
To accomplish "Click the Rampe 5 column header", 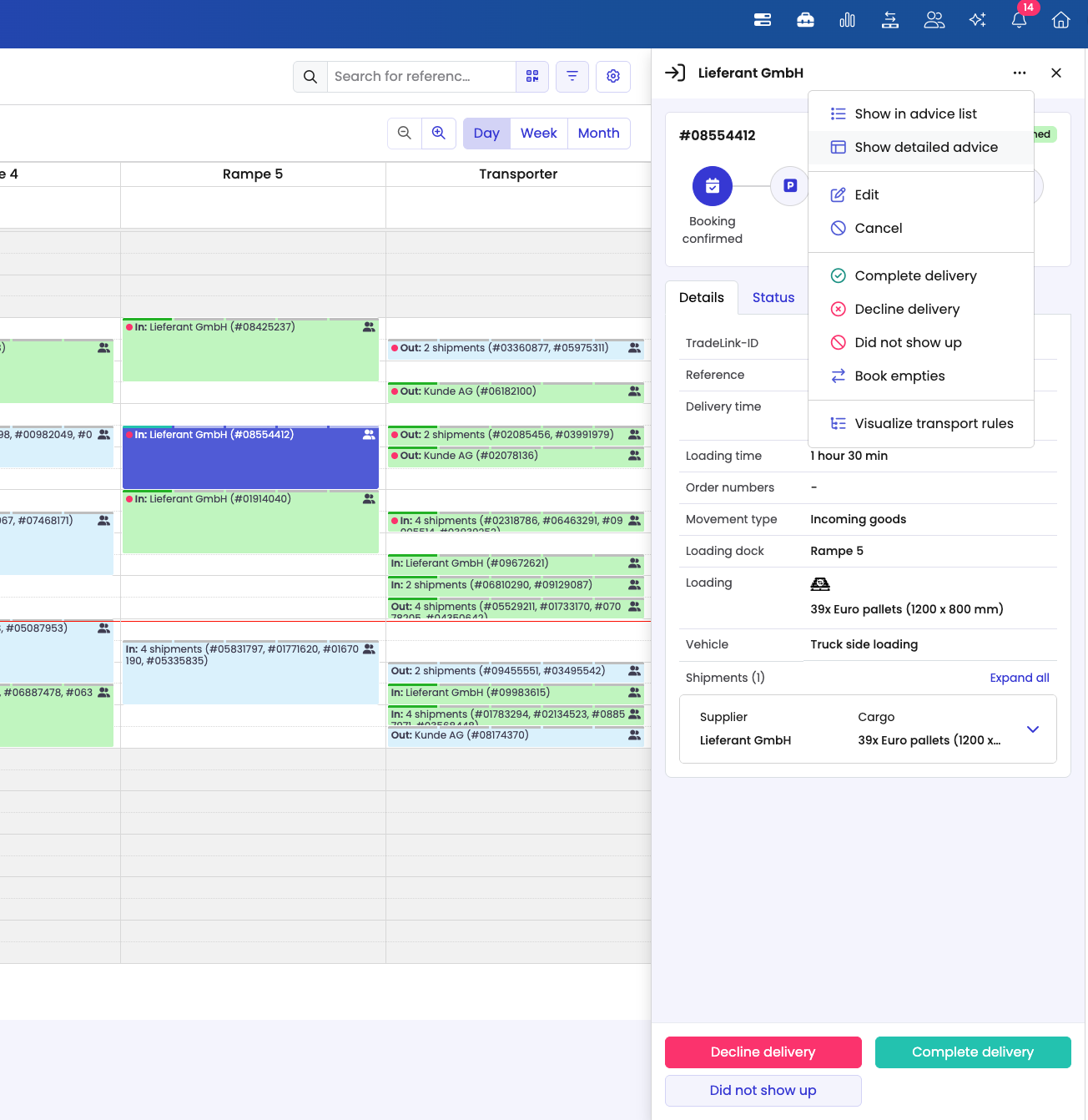I will 253,174.
